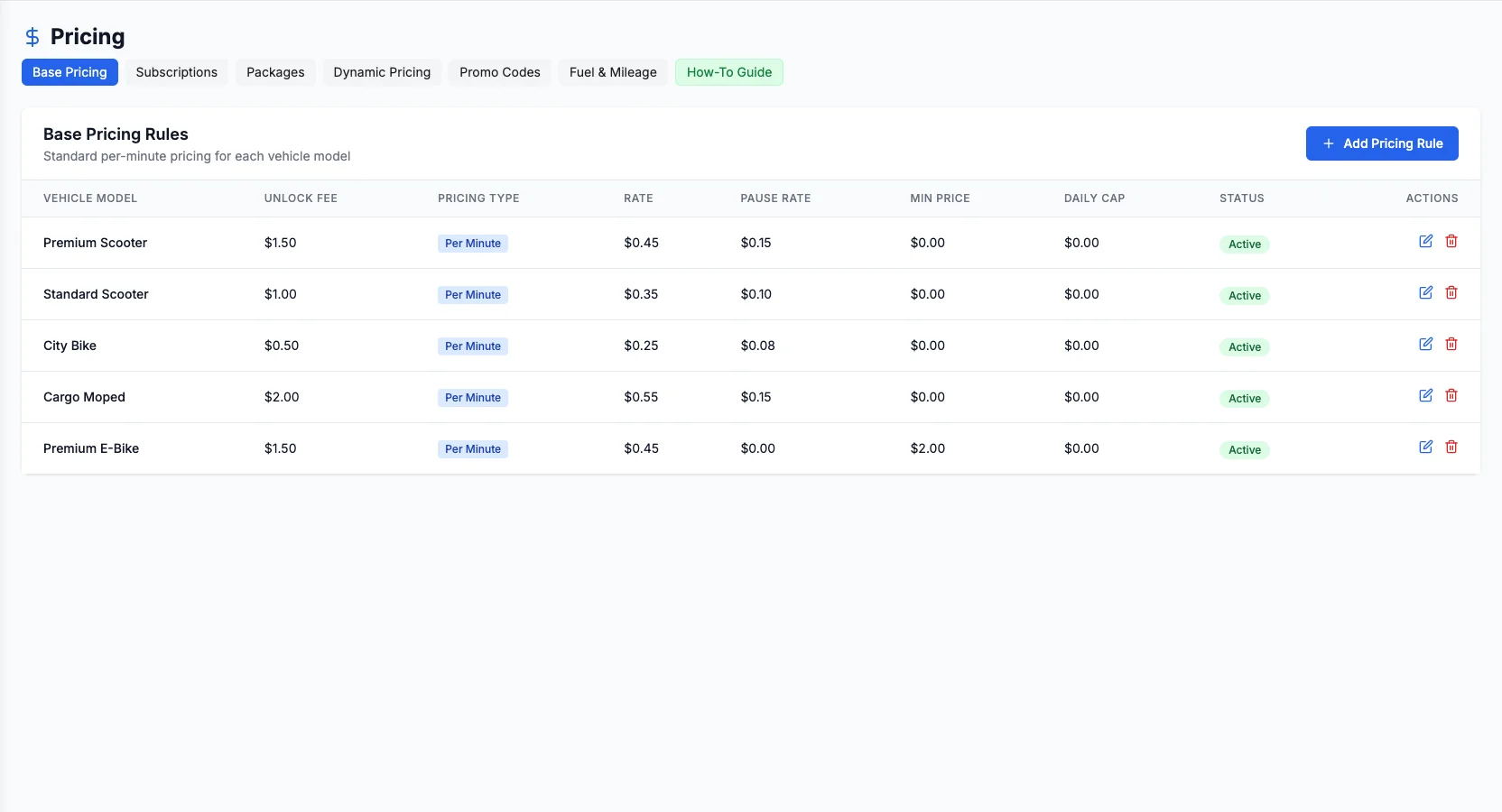The width and height of the screenshot is (1502, 812).
Task: Click the Min Price column header
Action: click(940, 198)
